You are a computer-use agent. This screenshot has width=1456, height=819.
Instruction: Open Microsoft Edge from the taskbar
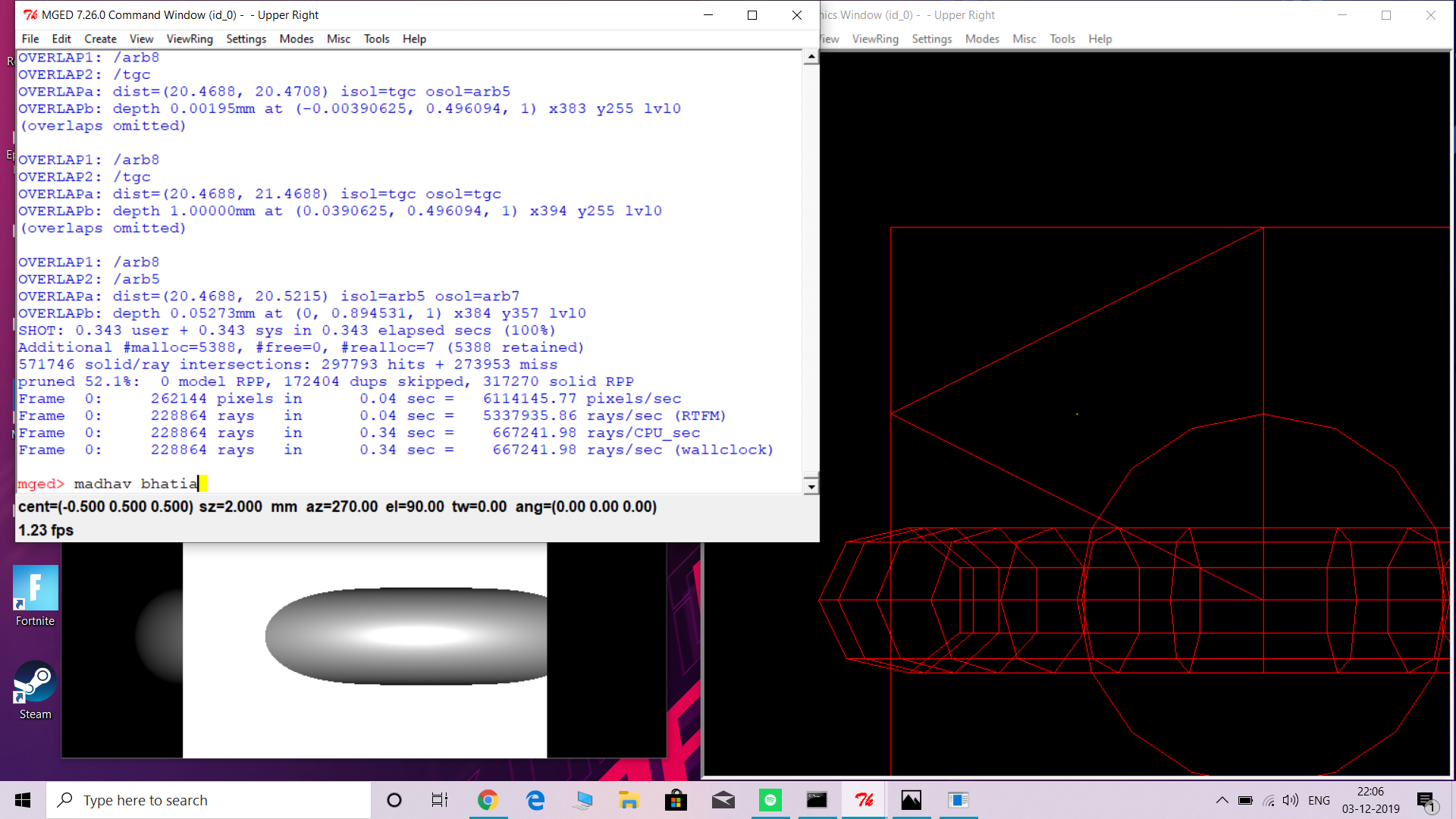point(535,800)
